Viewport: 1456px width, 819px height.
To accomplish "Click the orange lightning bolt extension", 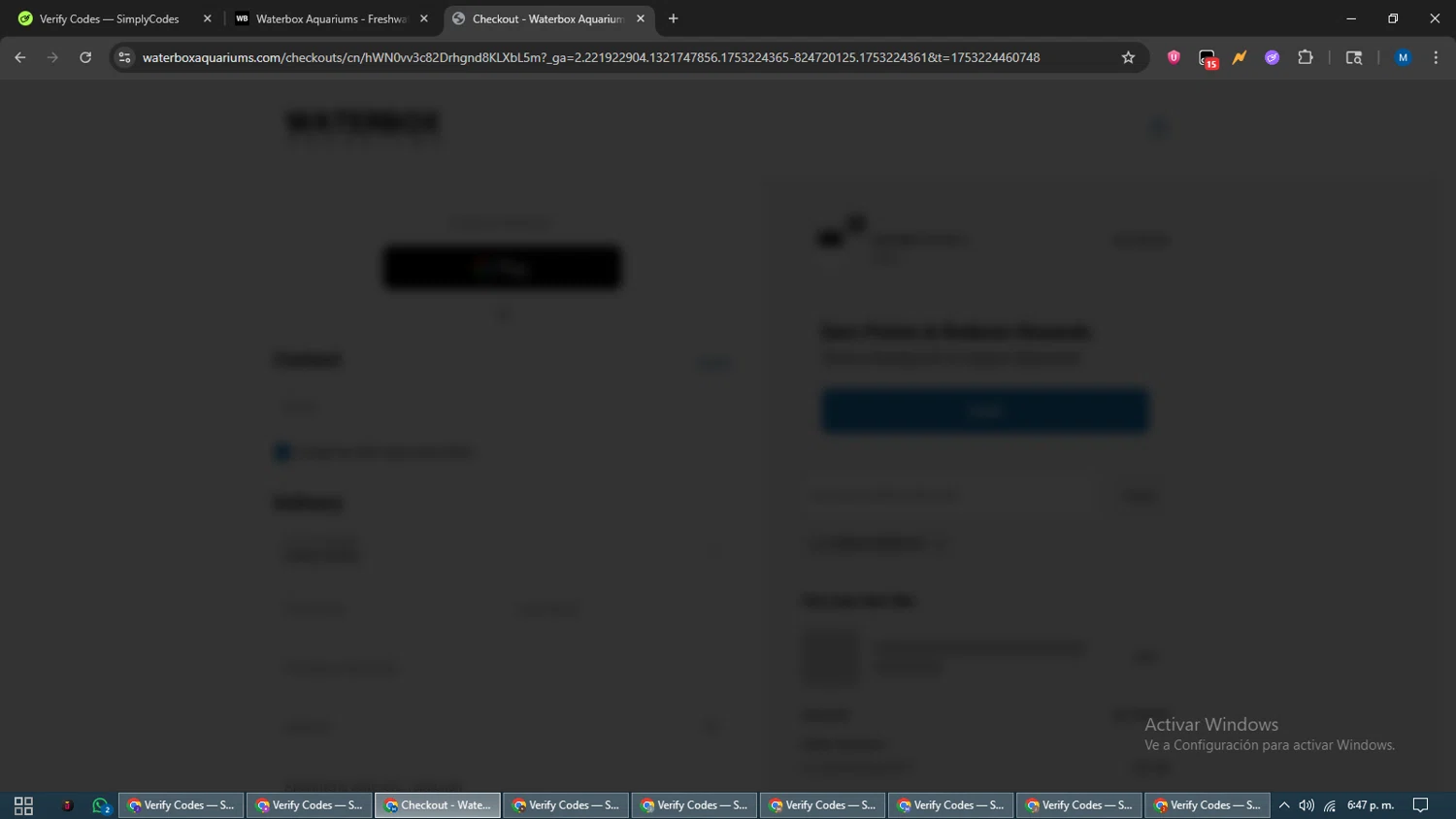I will [1240, 57].
